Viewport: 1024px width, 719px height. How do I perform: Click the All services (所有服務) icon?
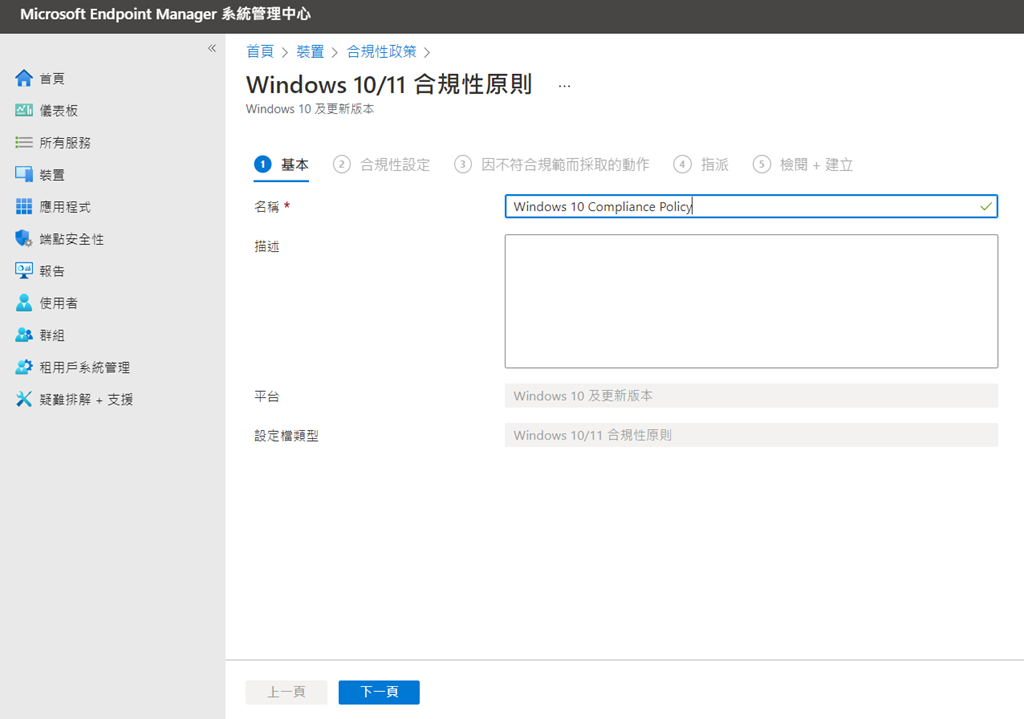(24, 143)
